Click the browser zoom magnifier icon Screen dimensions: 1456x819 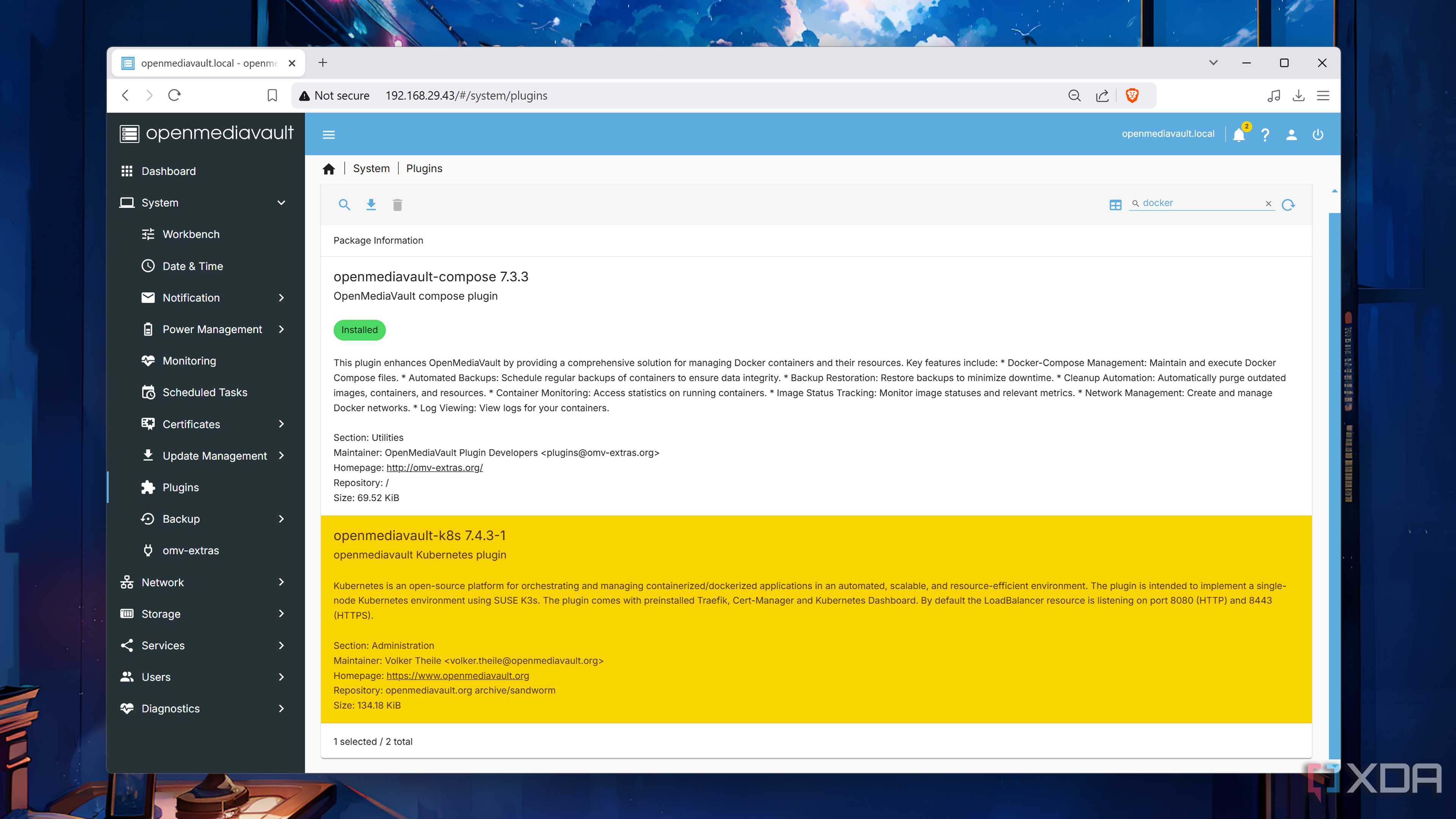pyautogui.click(x=1075, y=96)
